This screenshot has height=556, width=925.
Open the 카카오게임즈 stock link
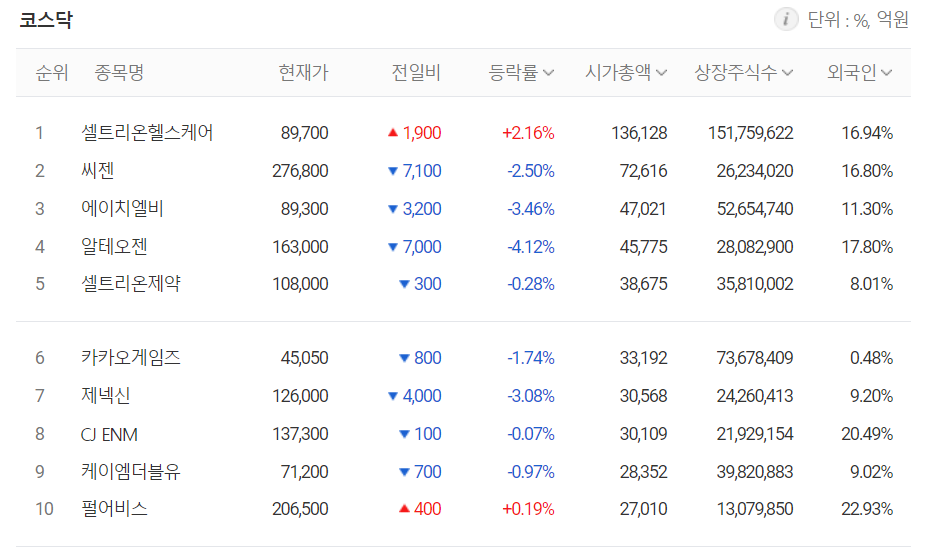pyautogui.click(x=131, y=358)
